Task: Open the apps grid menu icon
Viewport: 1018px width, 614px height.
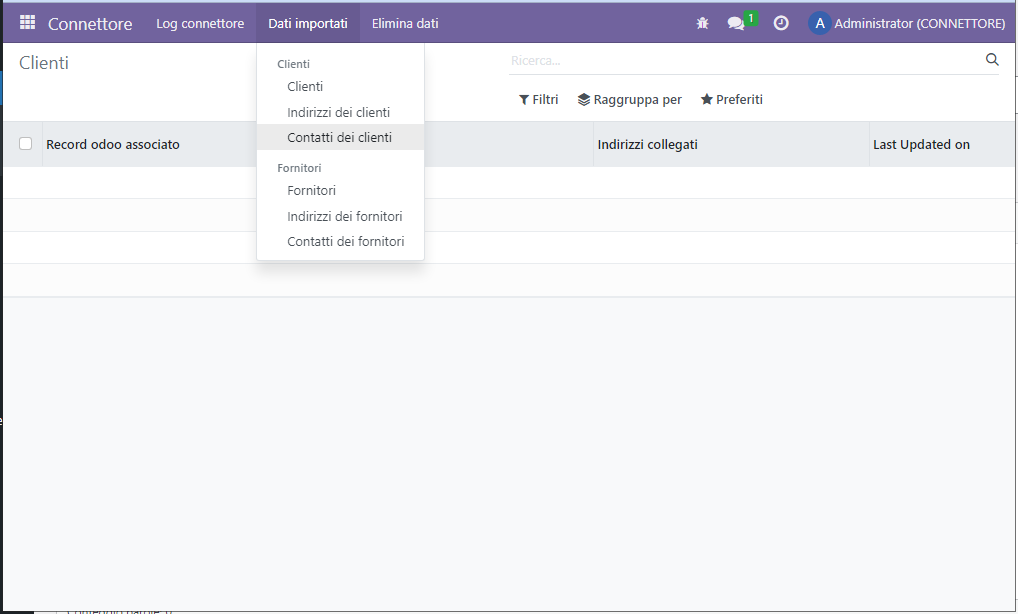Action: pos(27,23)
